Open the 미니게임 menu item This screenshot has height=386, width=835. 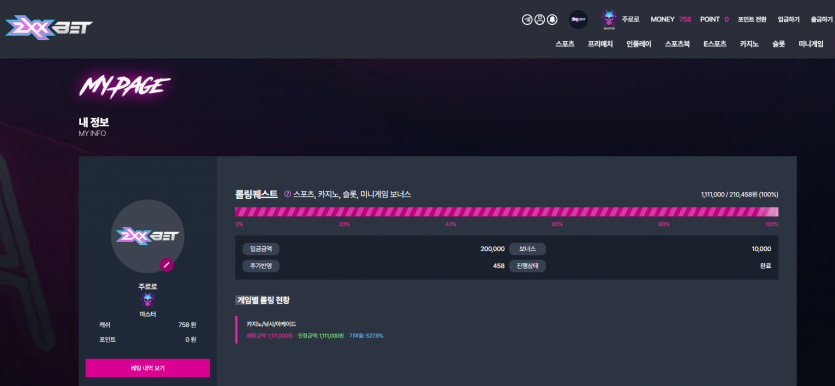[x=811, y=44]
